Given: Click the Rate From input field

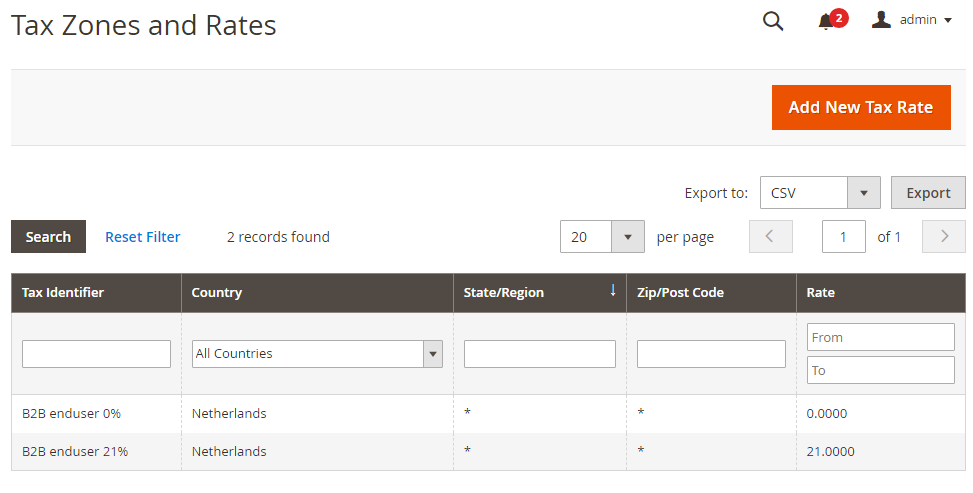Looking at the screenshot, I should tap(880, 337).
